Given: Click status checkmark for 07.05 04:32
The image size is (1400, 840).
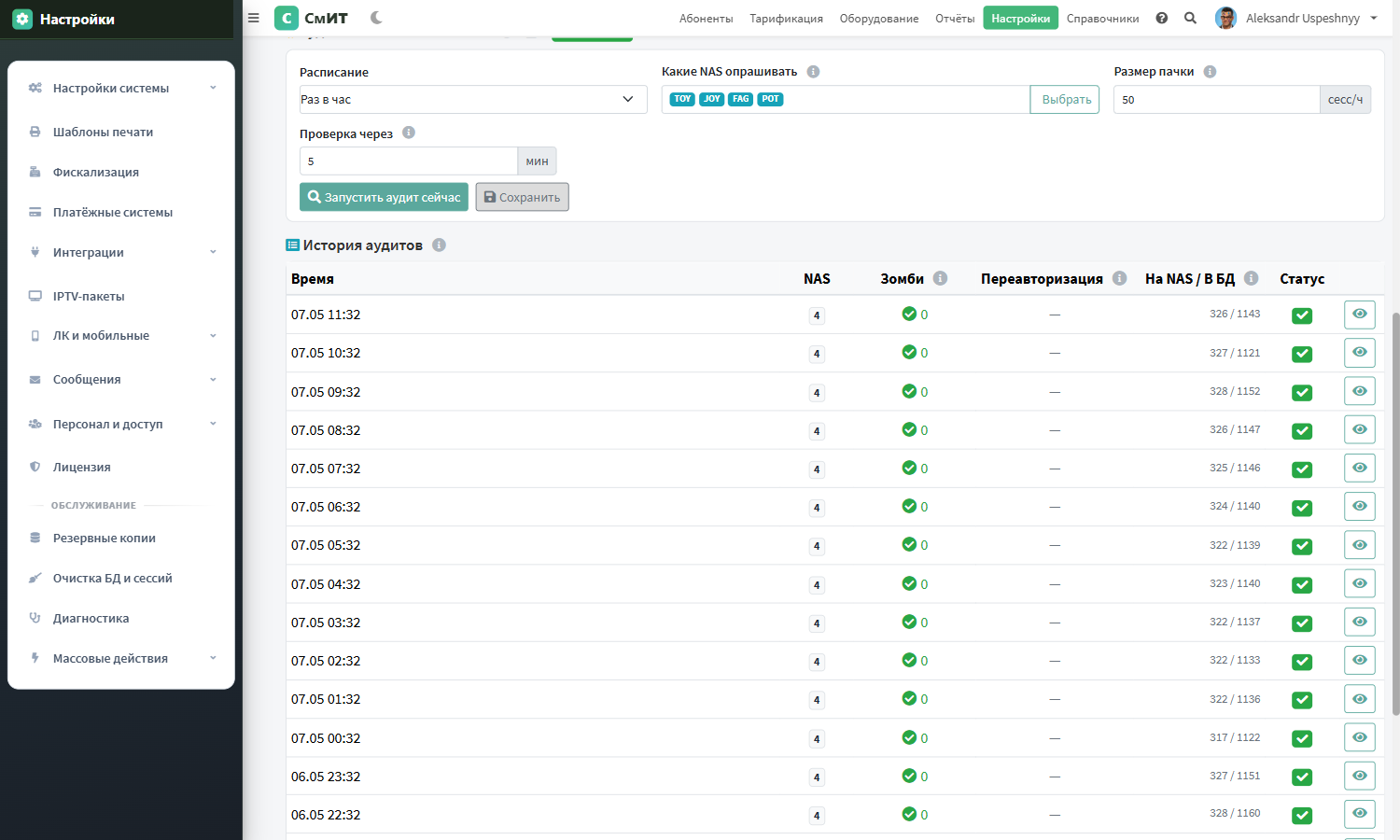Looking at the screenshot, I should (x=1302, y=584).
